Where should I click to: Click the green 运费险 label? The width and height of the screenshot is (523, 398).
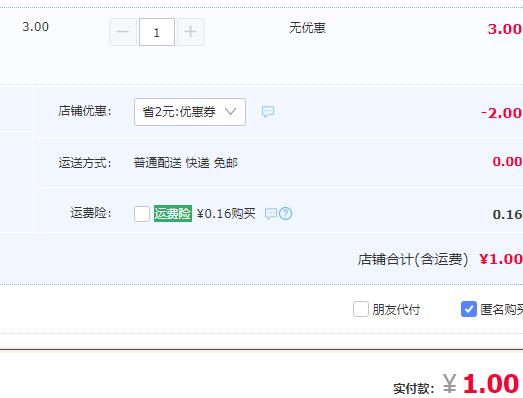pyautogui.click(x=173, y=214)
